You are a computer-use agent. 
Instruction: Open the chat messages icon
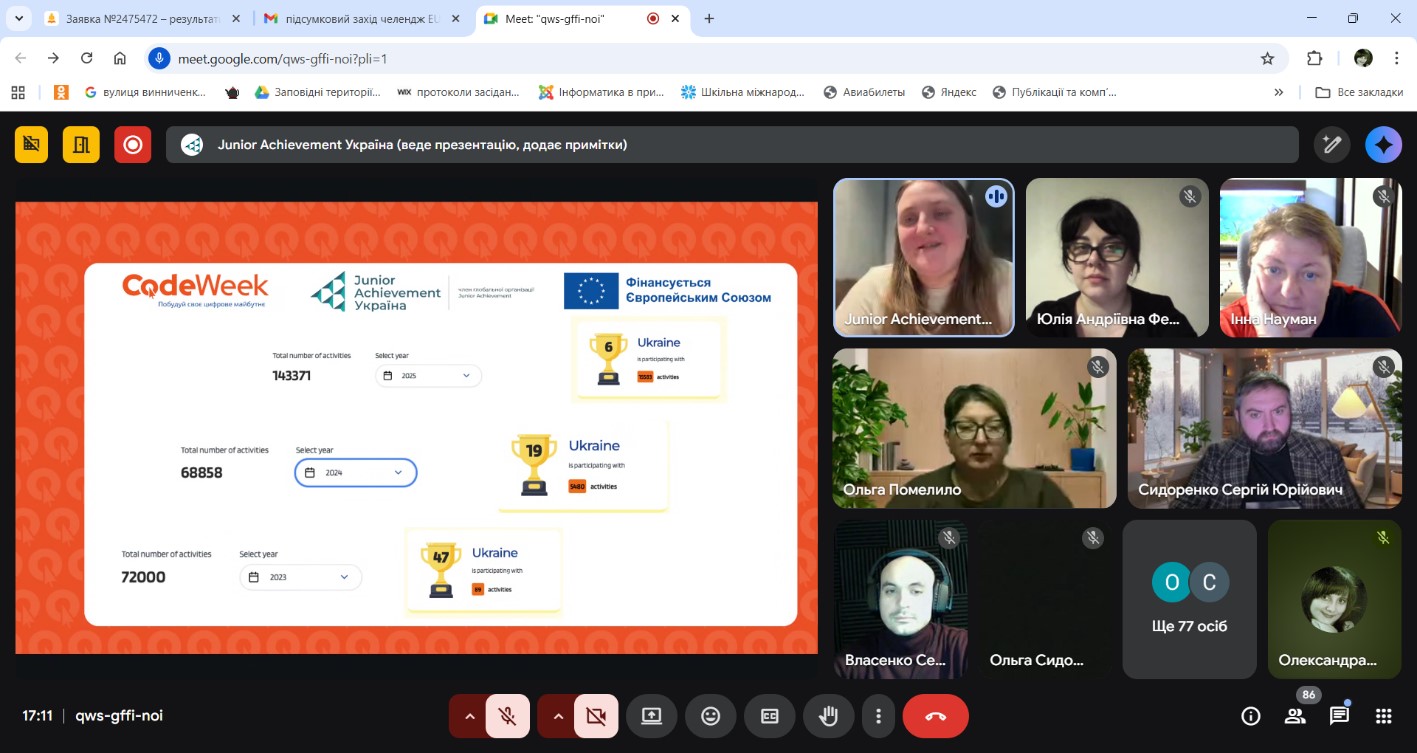[x=1339, y=716]
